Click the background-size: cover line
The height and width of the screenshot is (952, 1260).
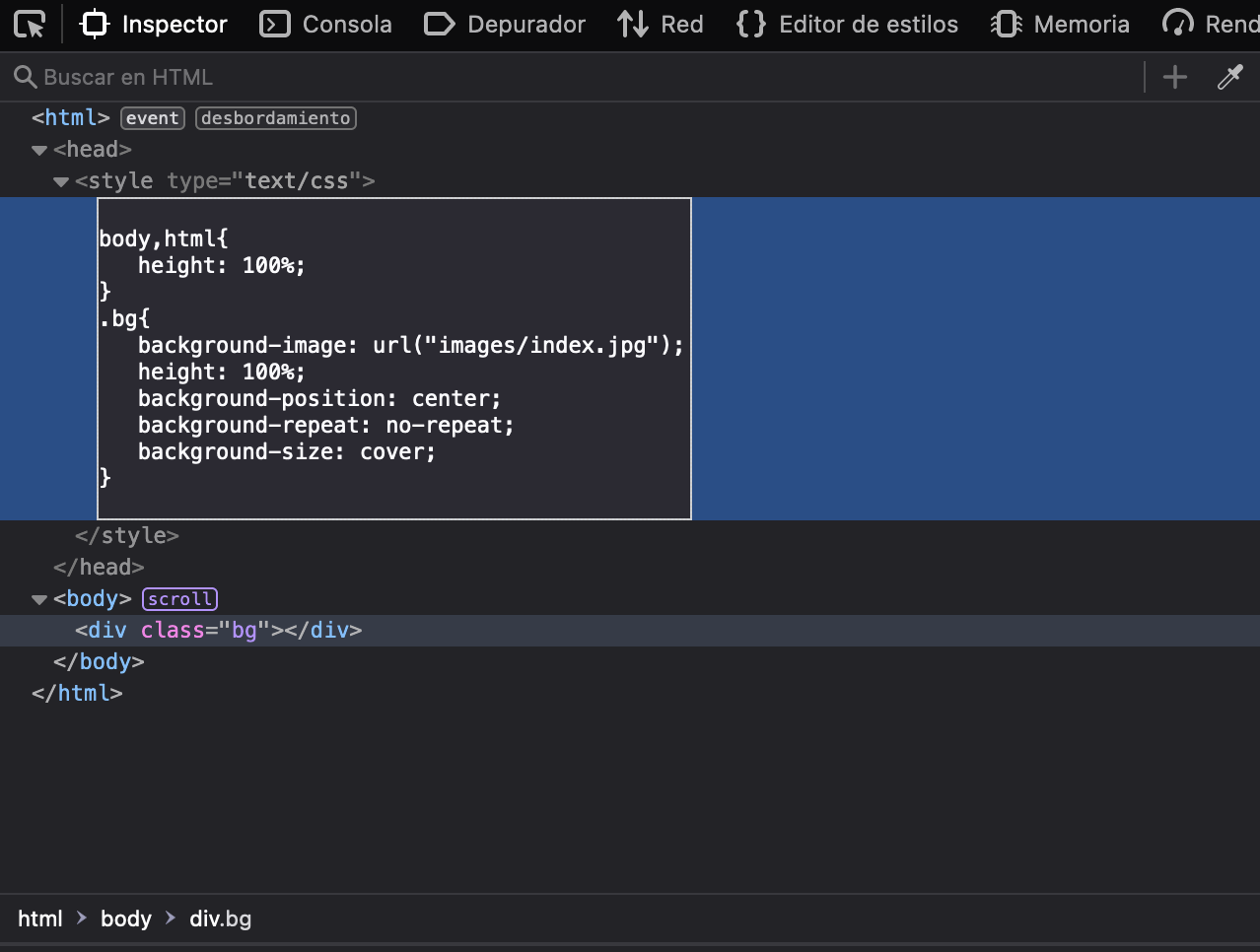pos(287,451)
